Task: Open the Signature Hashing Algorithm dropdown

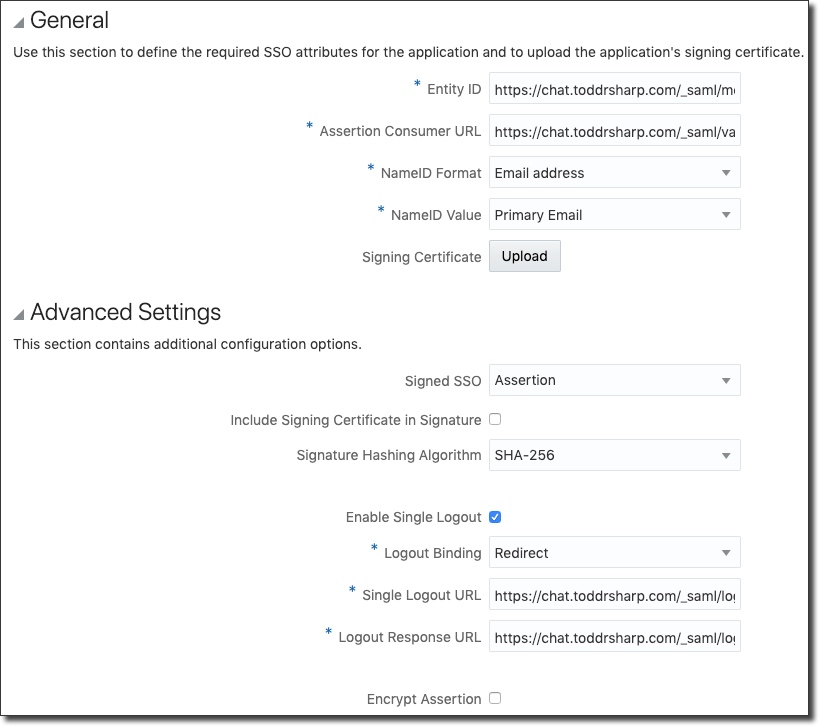Action: [614, 455]
